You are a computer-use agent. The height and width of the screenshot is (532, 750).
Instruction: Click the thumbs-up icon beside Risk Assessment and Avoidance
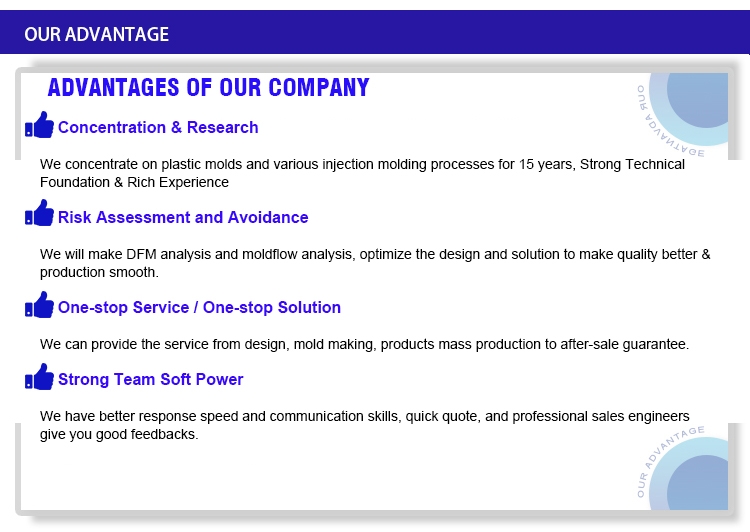pos(40,215)
